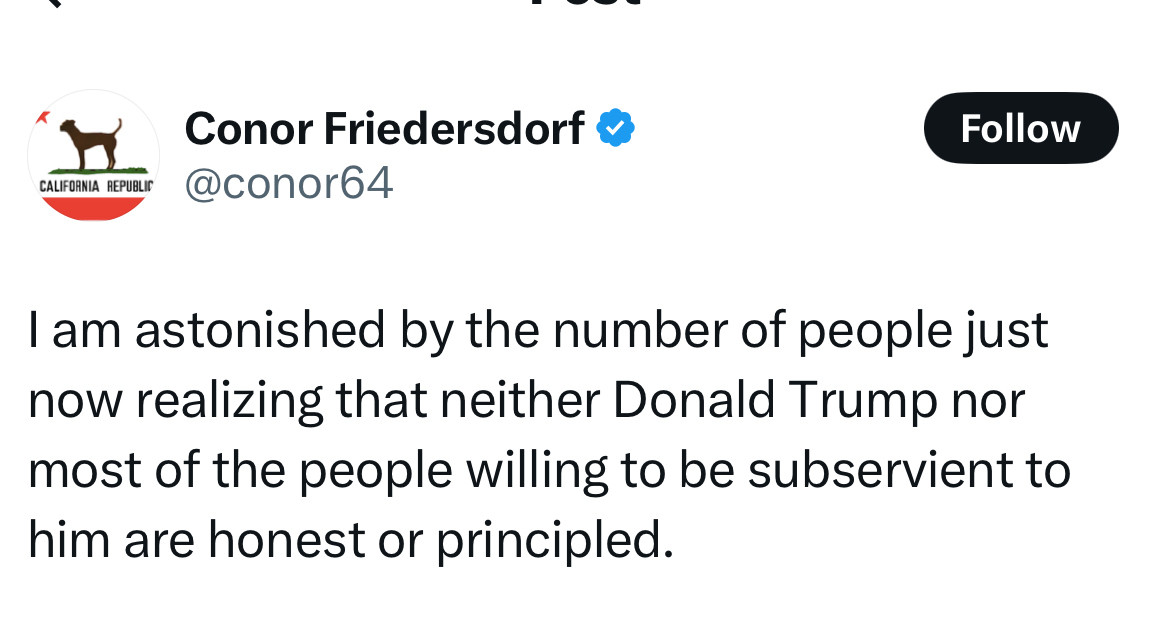Click the dog figure in the avatar
The height and width of the screenshot is (634, 1170).
tap(92, 143)
